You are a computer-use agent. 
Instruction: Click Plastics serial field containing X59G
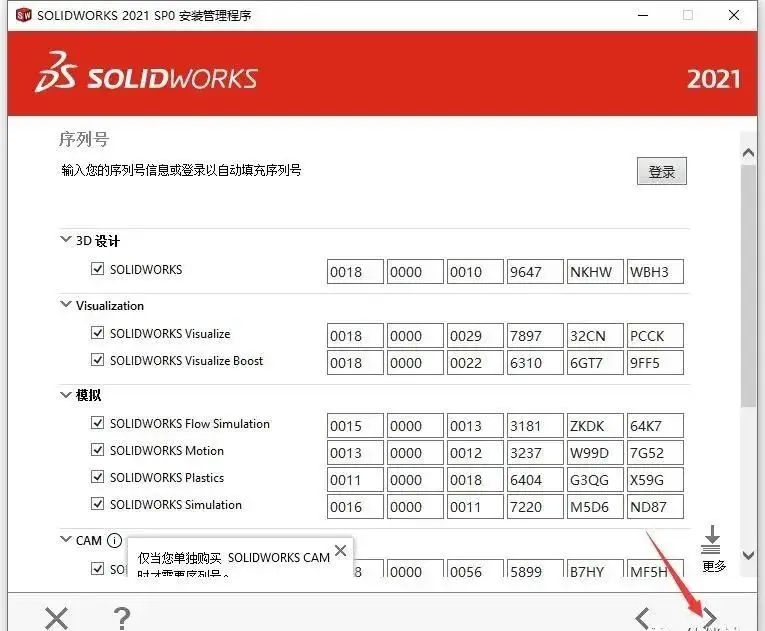[655, 480]
